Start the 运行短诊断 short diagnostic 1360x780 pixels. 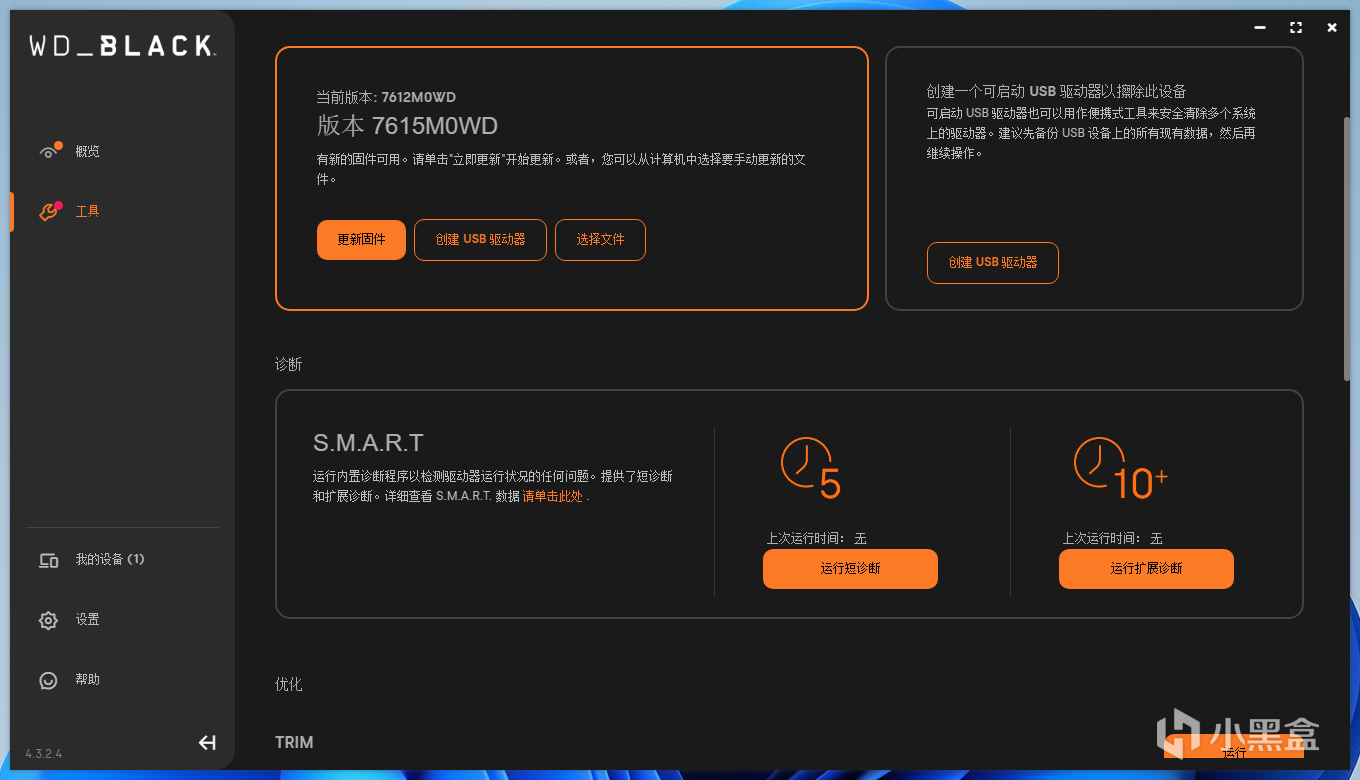(850, 569)
